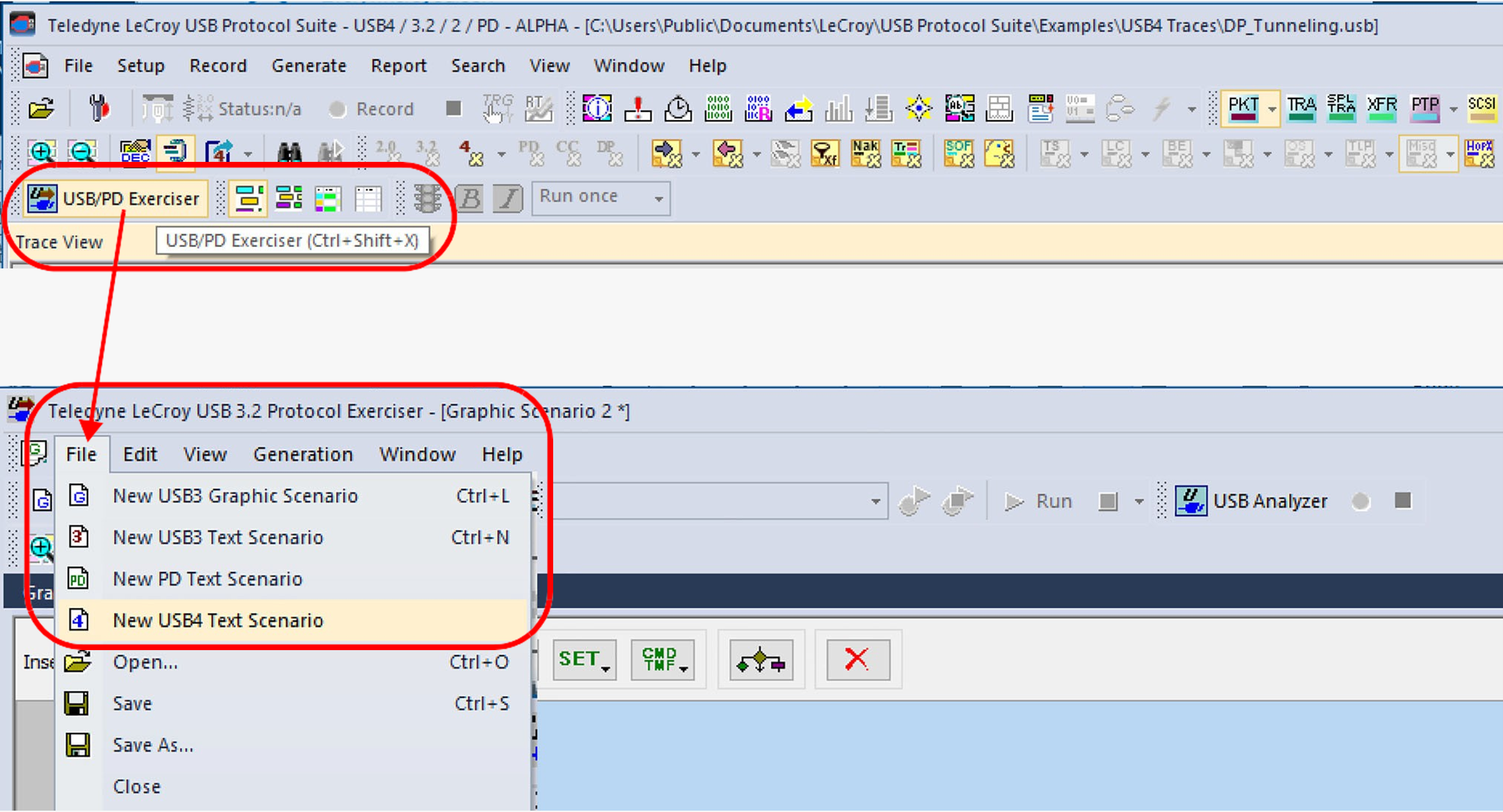This screenshot has height=812, width=1503.
Task: Click the CMD TMP template icon
Action: pyautogui.click(x=662, y=659)
